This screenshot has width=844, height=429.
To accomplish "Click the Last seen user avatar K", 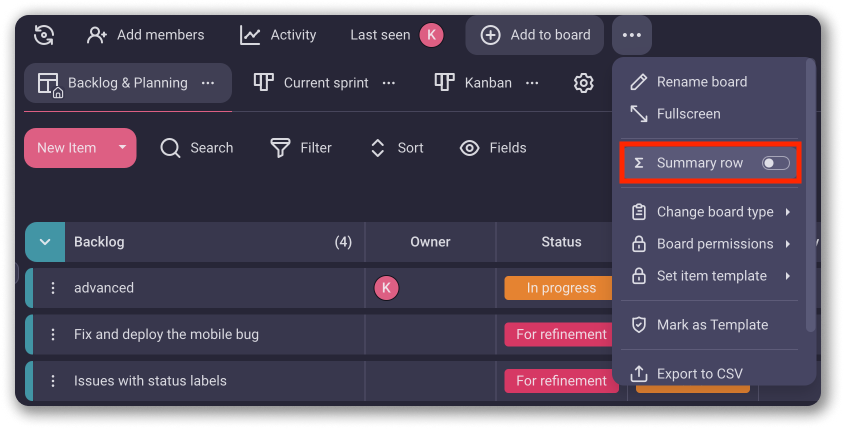I will [431, 35].
